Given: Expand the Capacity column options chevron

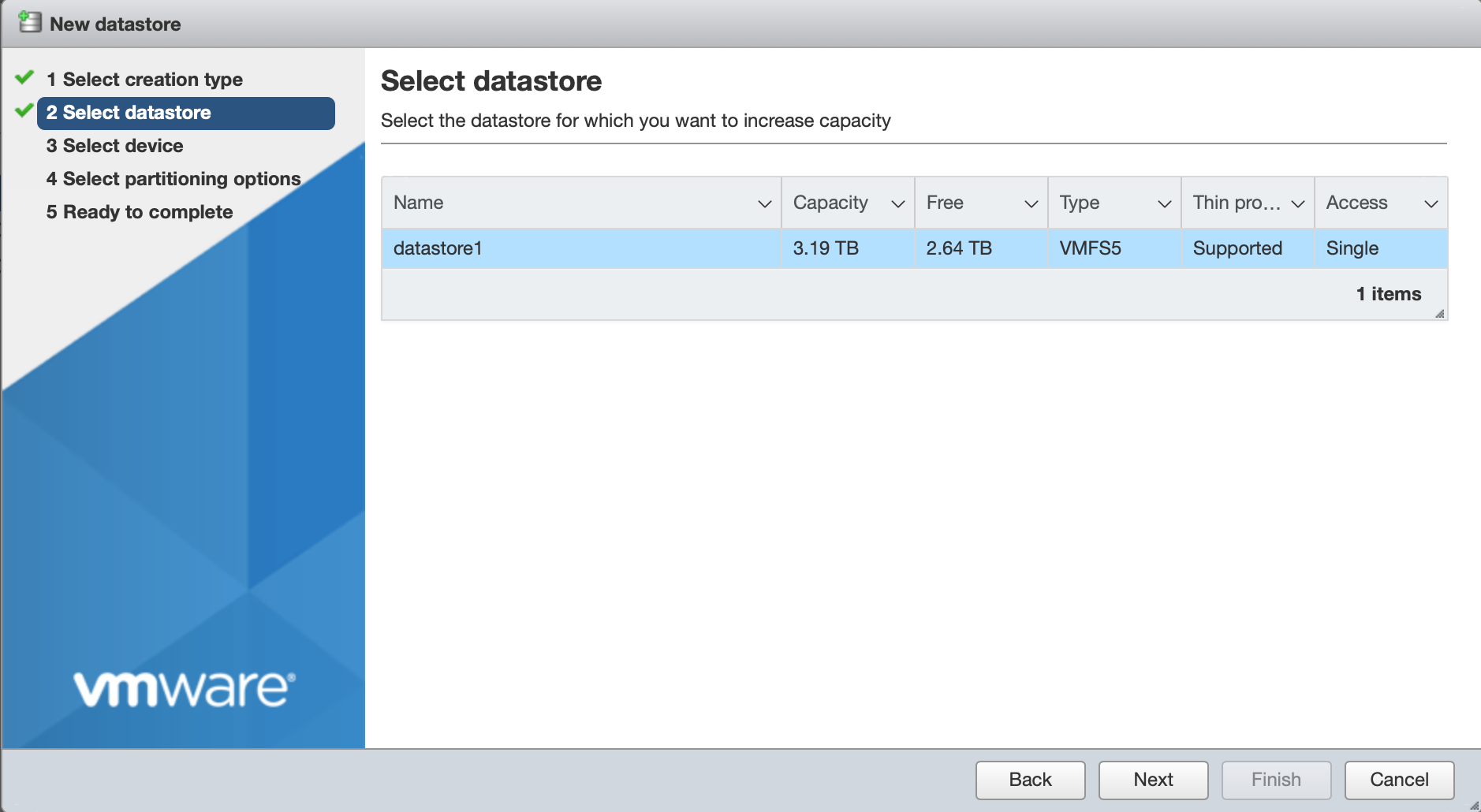Looking at the screenshot, I should click(897, 204).
